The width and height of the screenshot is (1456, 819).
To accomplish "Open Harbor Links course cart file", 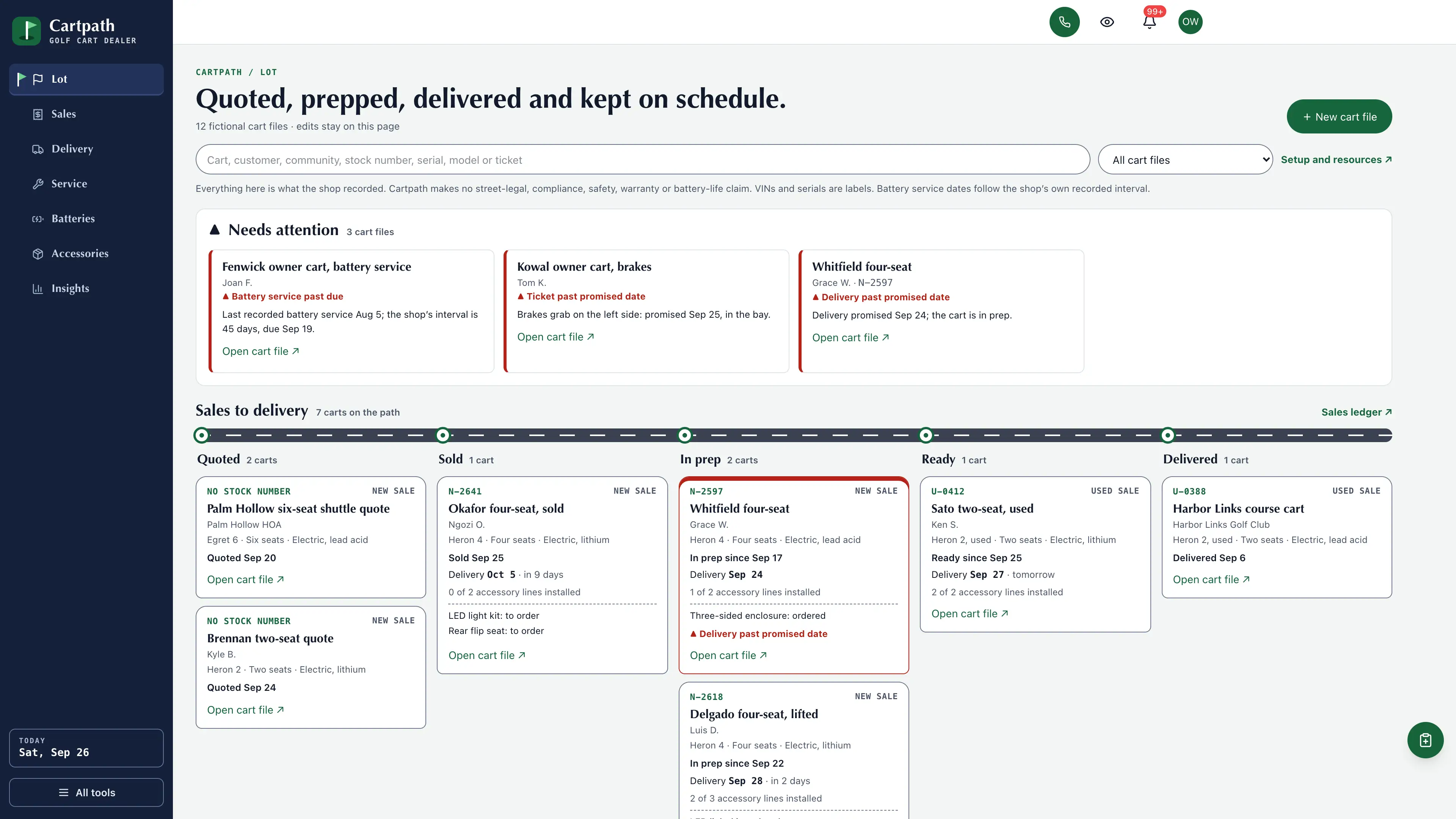I will coord(1211,579).
